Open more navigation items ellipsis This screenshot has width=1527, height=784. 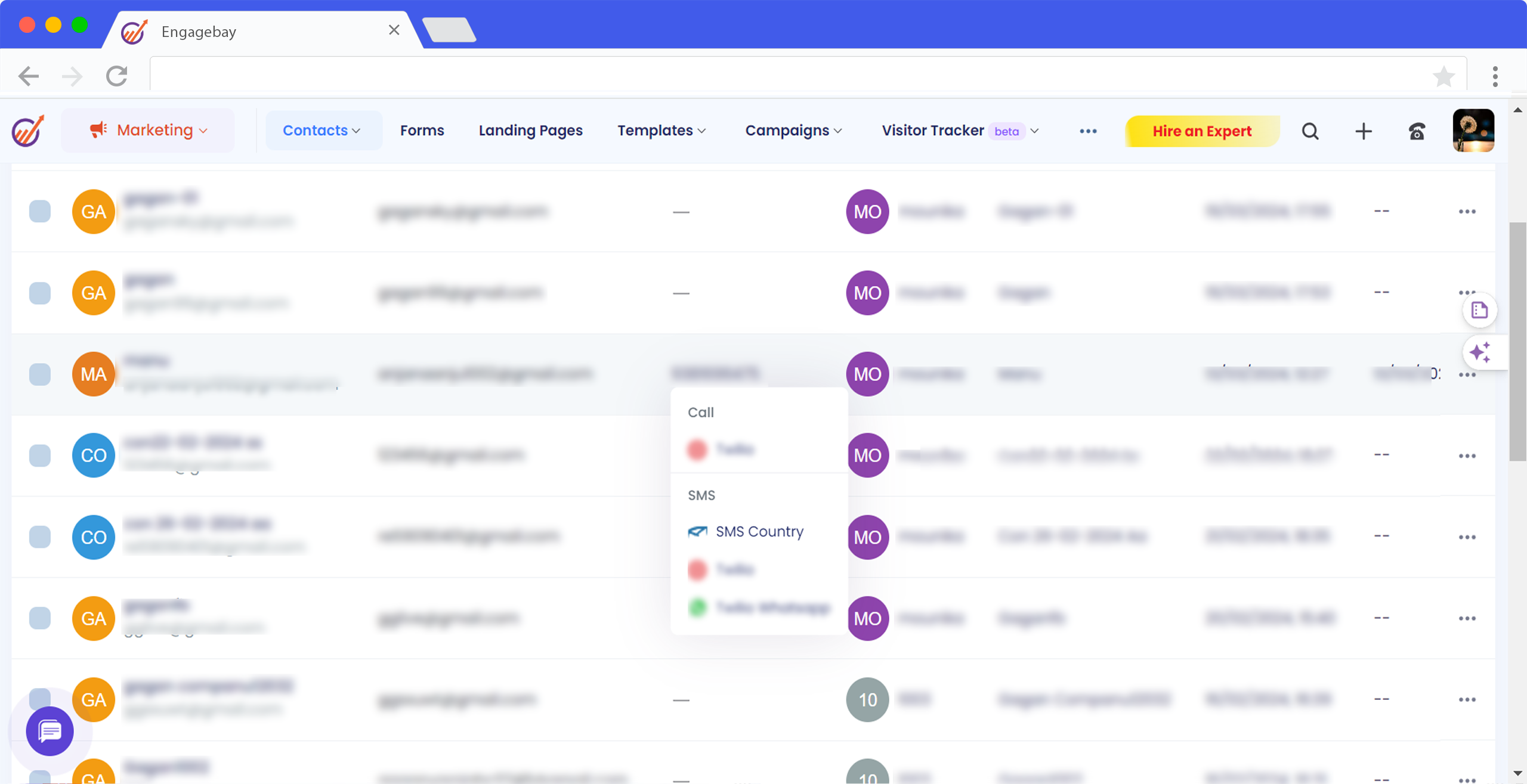(x=1088, y=131)
